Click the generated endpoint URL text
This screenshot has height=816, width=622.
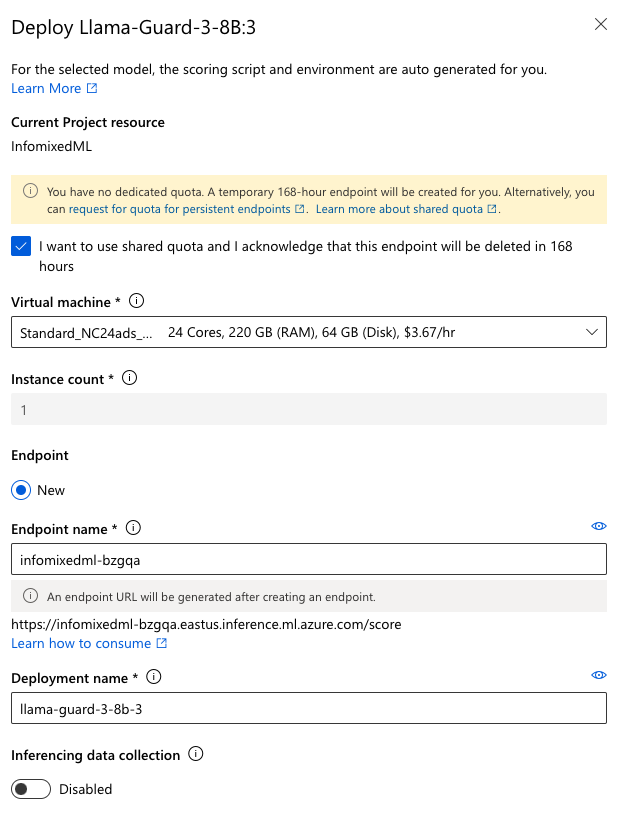tap(206, 624)
